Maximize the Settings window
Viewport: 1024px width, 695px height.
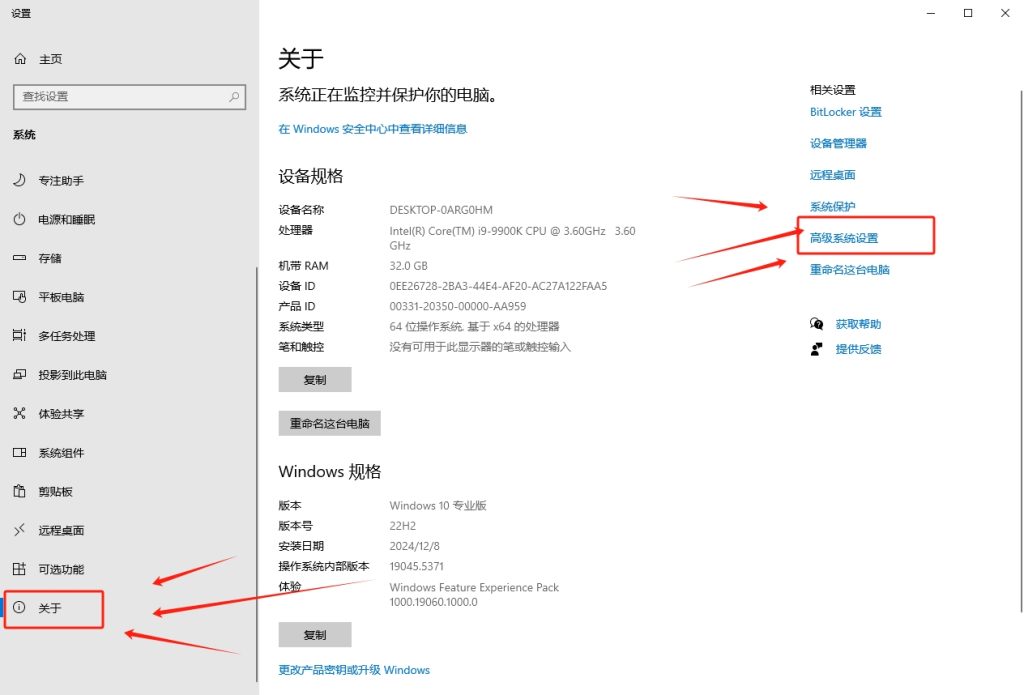coord(968,13)
